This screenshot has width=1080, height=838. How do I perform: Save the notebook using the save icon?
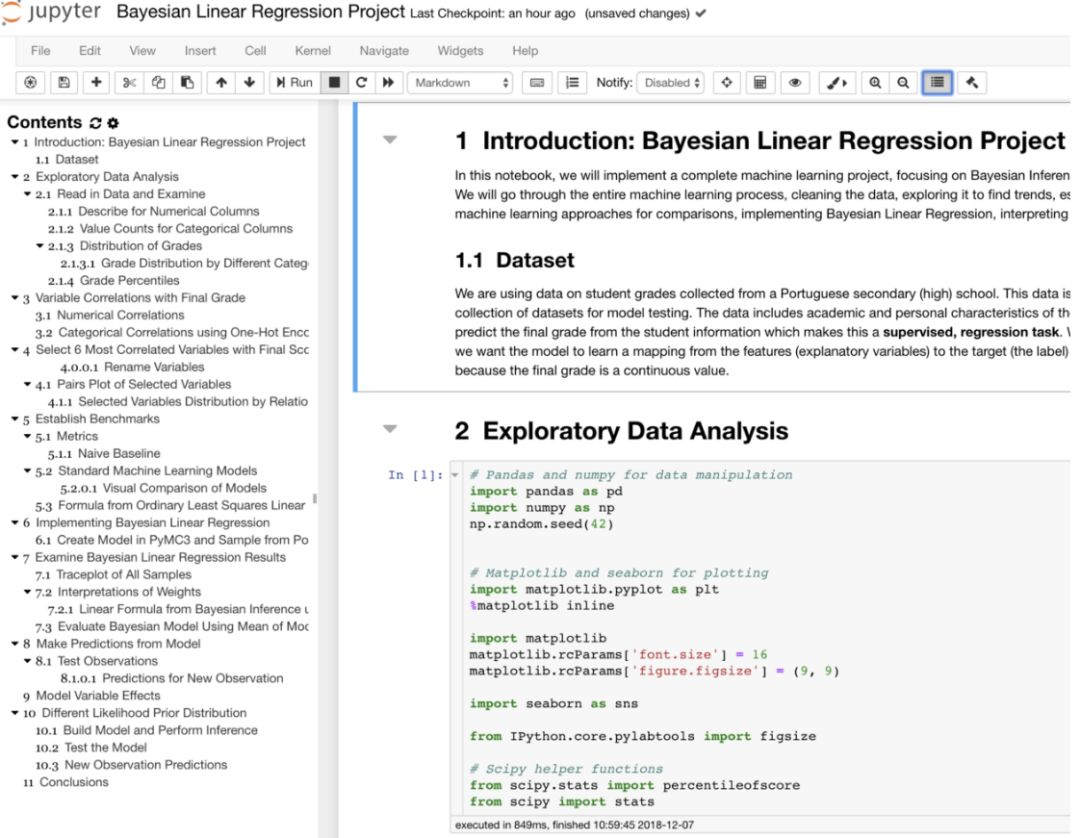coord(62,82)
